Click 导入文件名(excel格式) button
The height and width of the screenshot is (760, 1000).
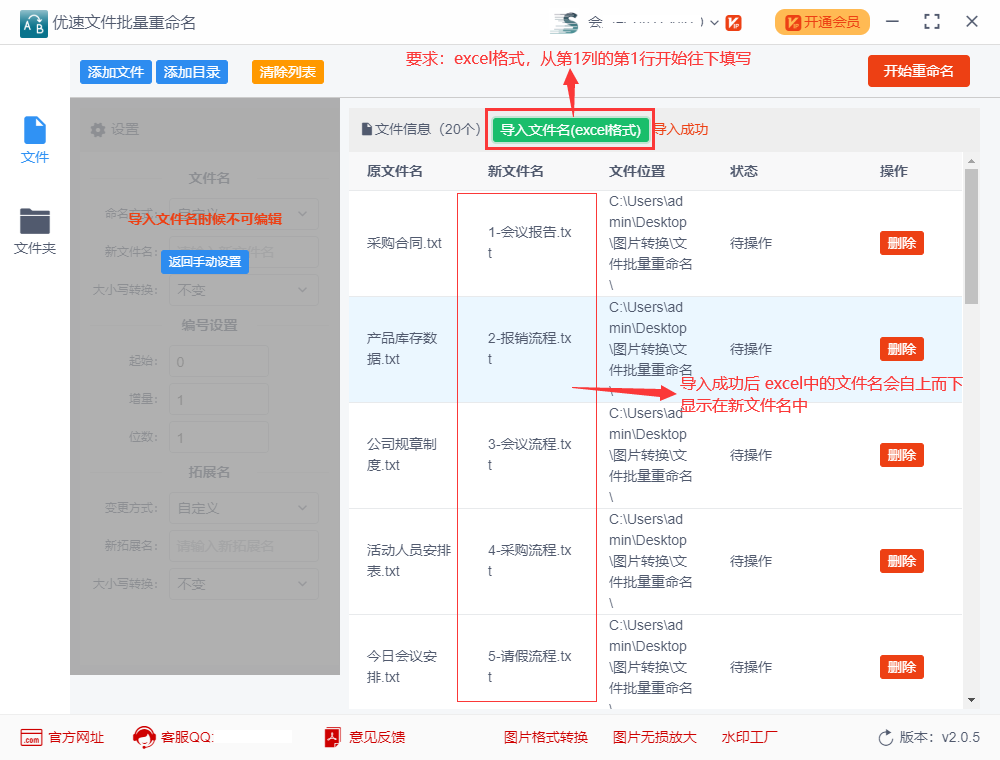click(x=569, y=130)
